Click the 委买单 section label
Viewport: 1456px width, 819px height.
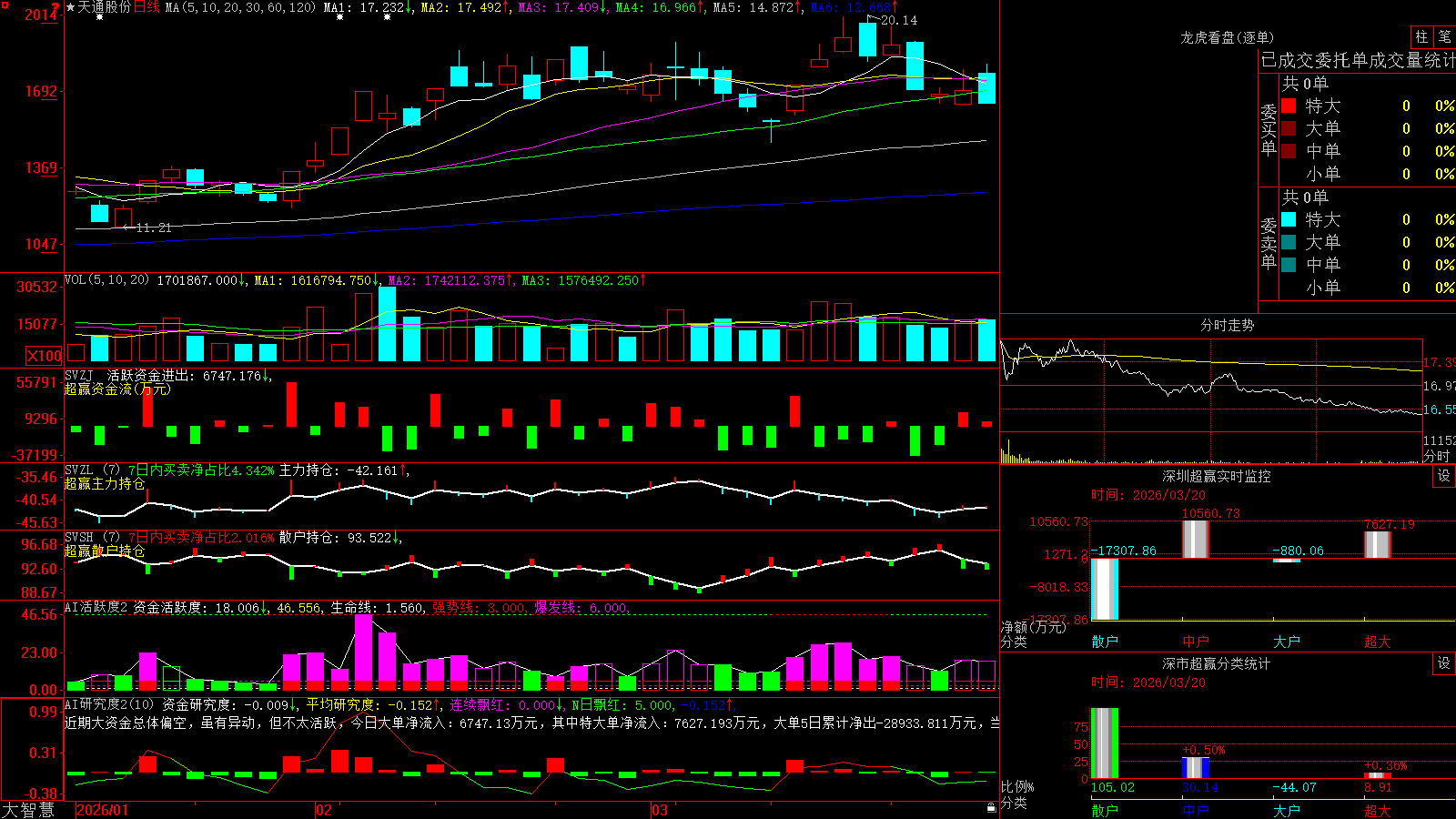1269,130
